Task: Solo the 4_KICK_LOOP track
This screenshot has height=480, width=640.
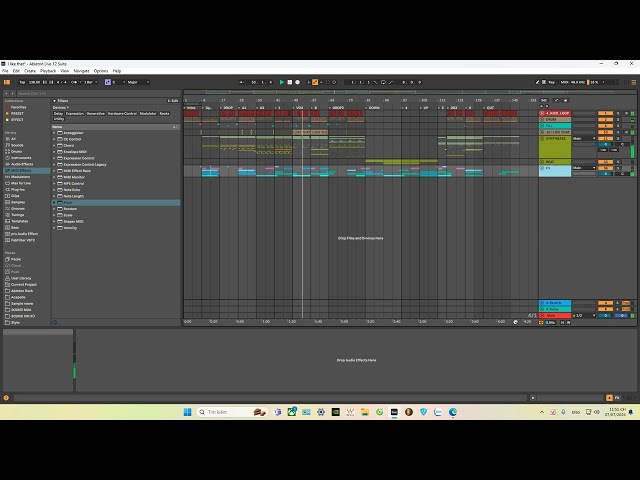Action: (x=618, y=113)
